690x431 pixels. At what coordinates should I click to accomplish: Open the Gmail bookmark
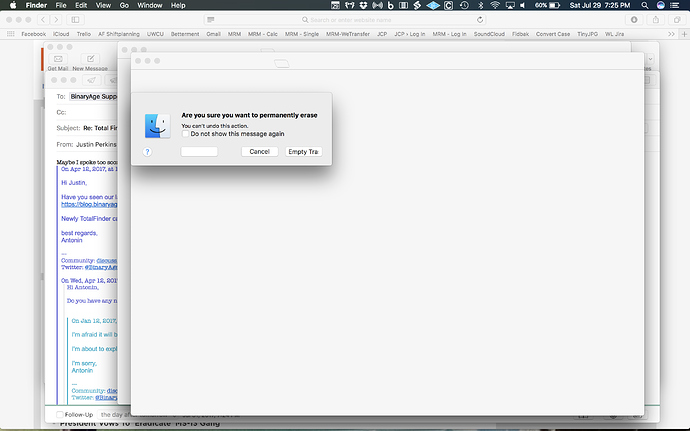click(x=213, y=34)
